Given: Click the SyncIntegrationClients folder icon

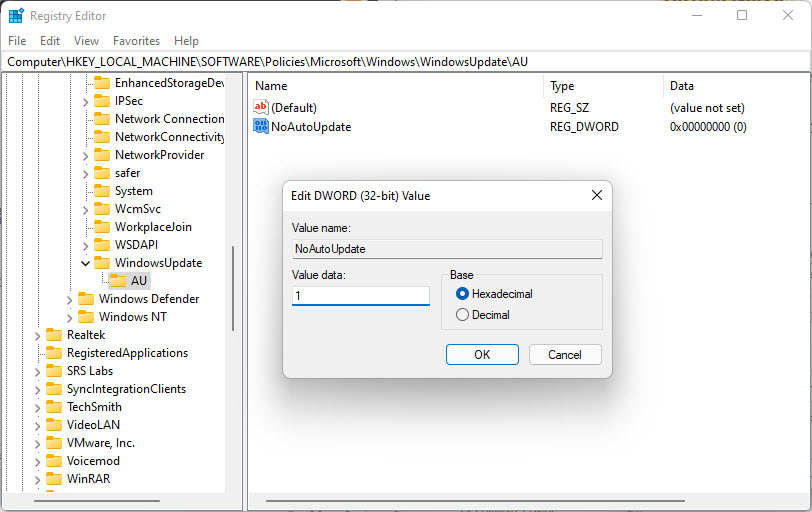Looking at the screenshot, I should [x=54, y=389].
